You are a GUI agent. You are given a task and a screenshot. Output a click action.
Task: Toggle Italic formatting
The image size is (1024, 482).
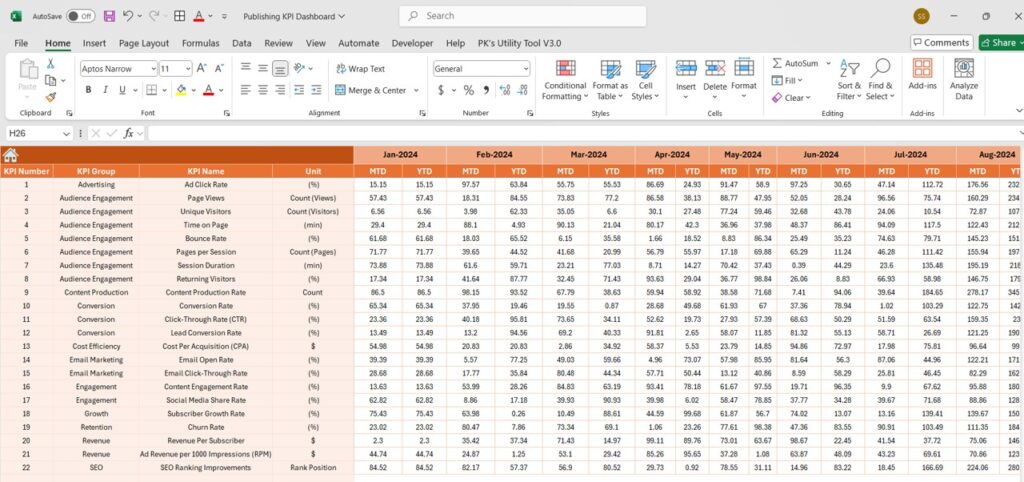[x=104, y=90]
